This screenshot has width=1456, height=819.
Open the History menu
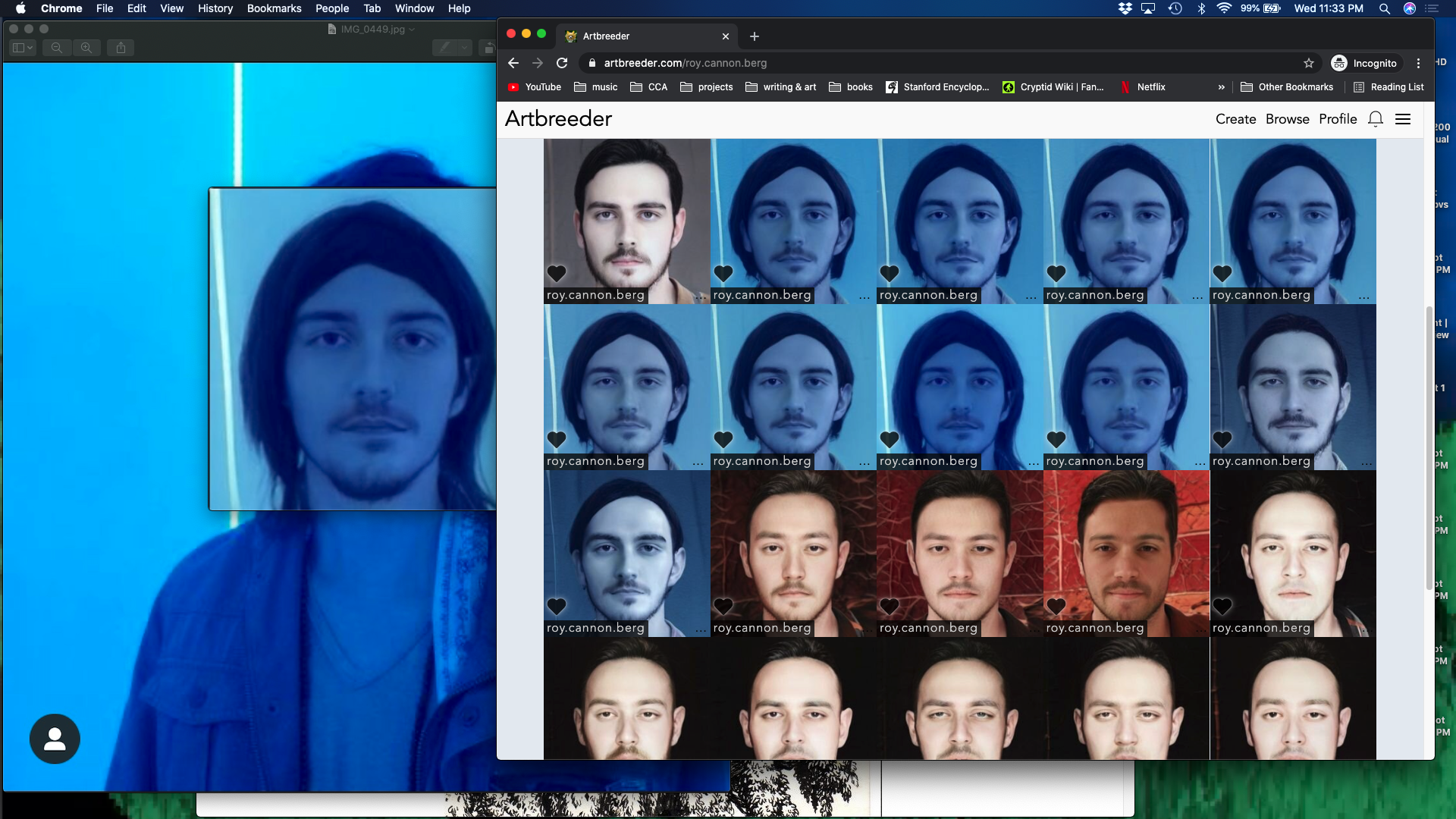tap(215, 8)
